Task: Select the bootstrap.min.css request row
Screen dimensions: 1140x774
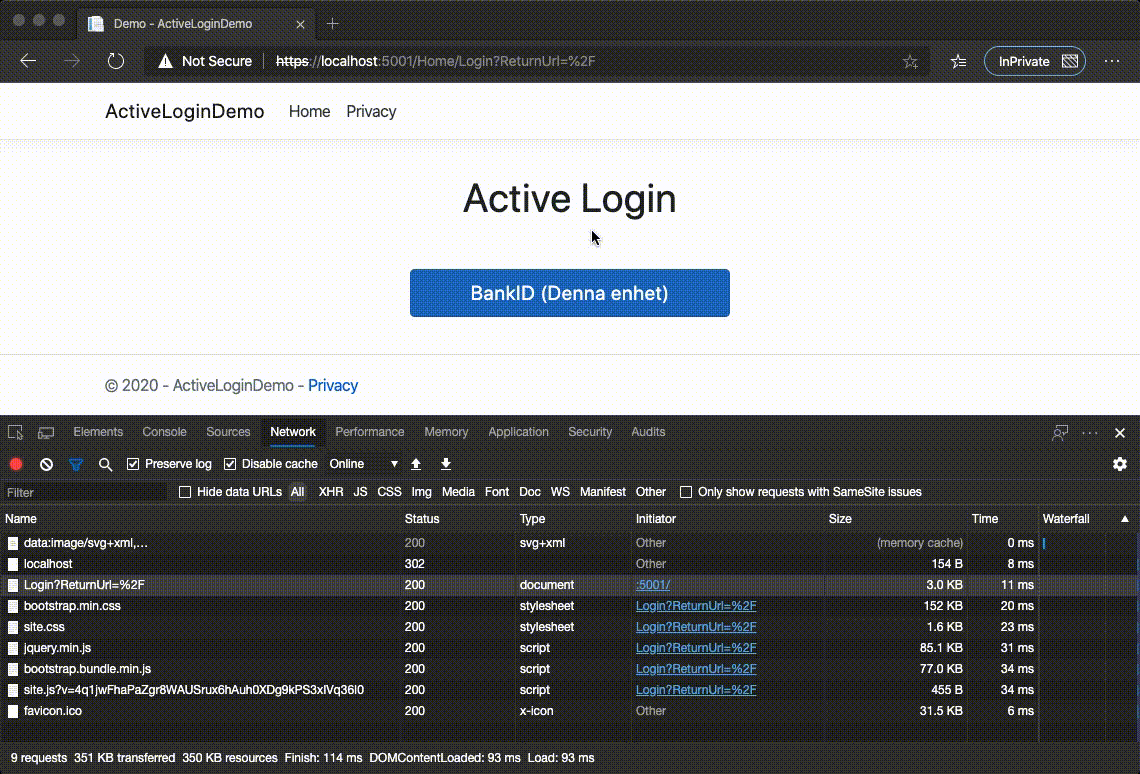Action: pyautogui.click(x=520, y=606)
